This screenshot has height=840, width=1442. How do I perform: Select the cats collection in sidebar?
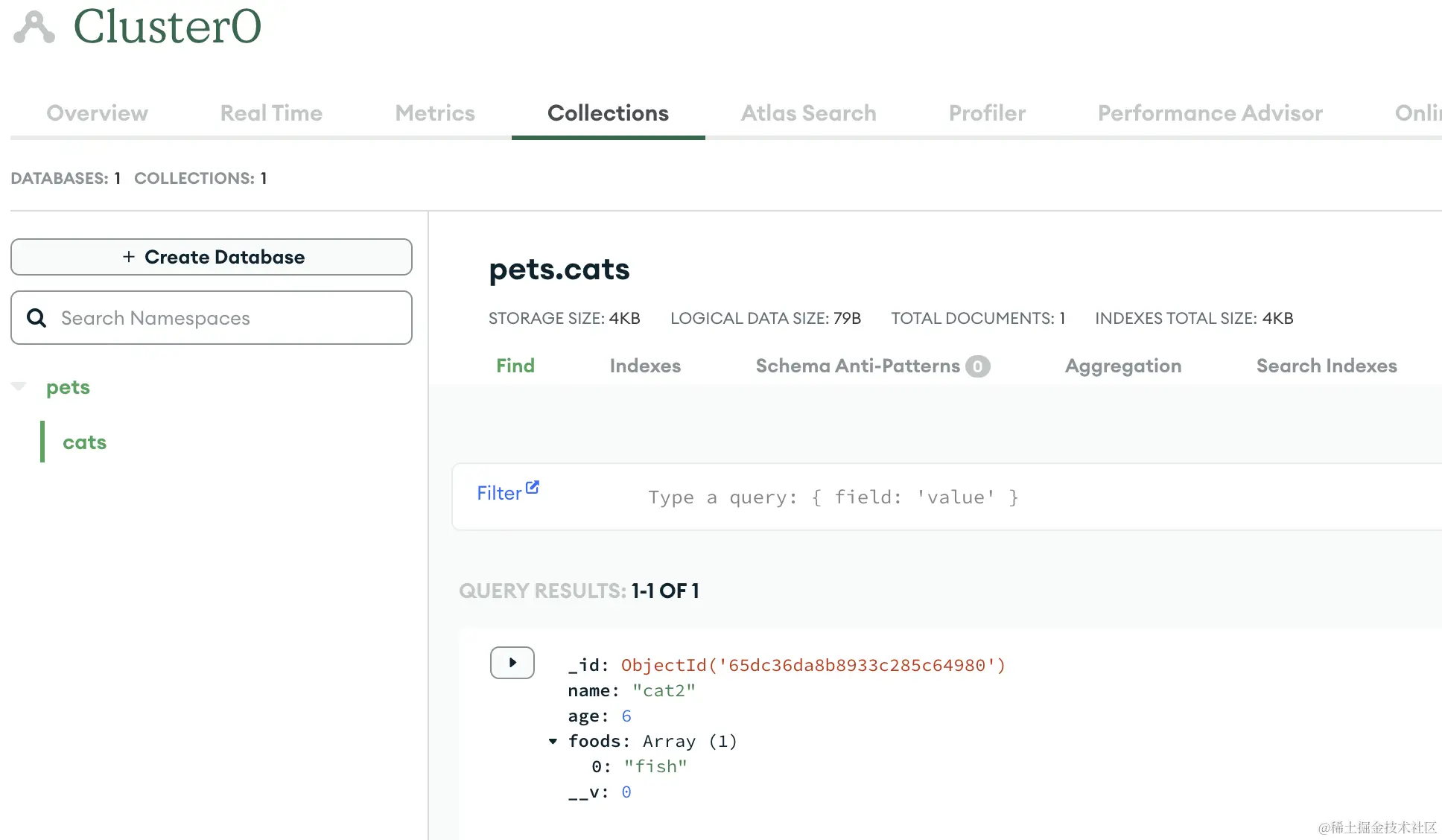coord(84,442)
